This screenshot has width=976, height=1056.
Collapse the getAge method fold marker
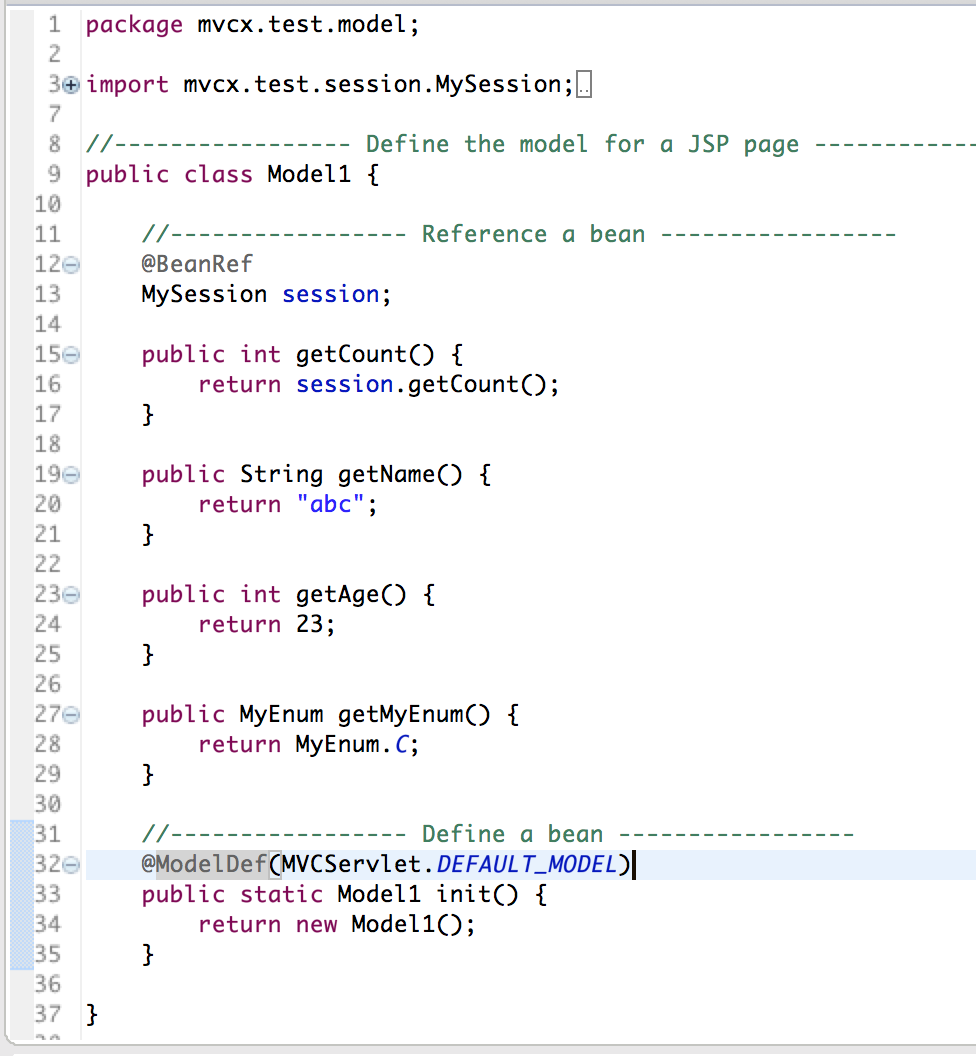click(x=69, y=596)
